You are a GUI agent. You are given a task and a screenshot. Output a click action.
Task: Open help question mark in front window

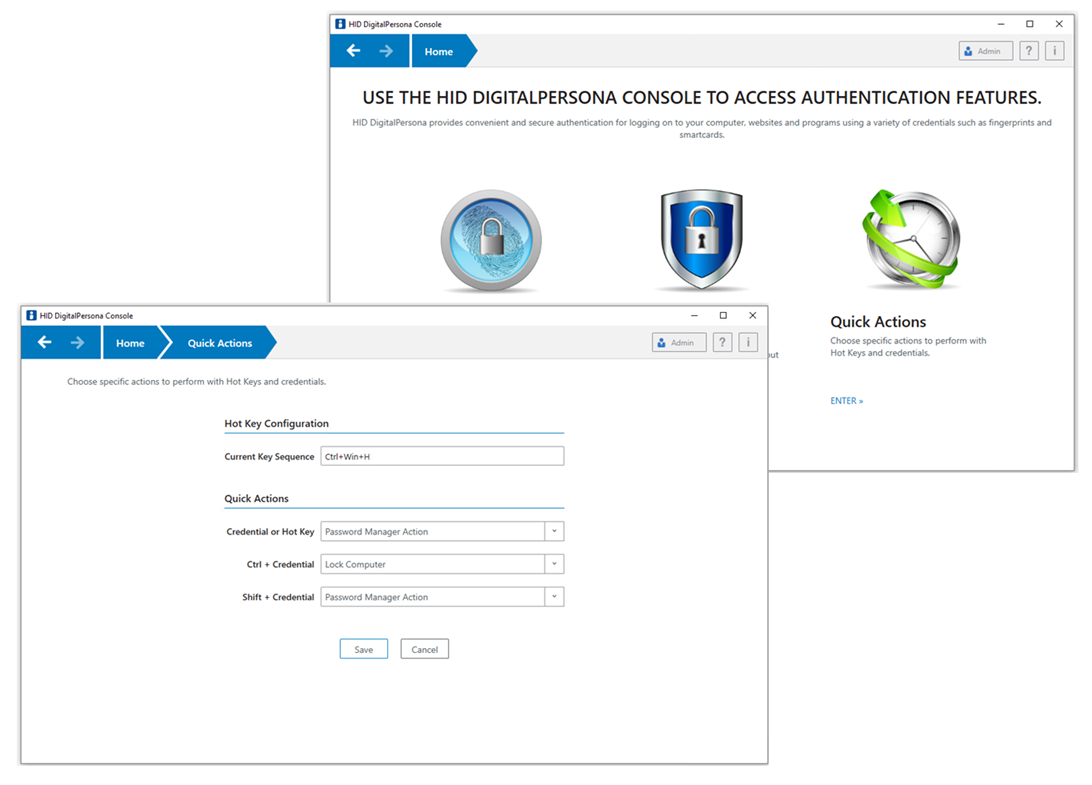point(723,343)
